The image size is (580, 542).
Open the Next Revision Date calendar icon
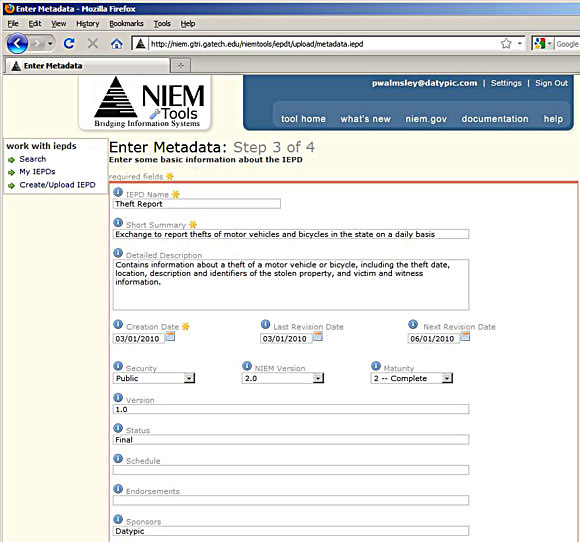(465, 336)
